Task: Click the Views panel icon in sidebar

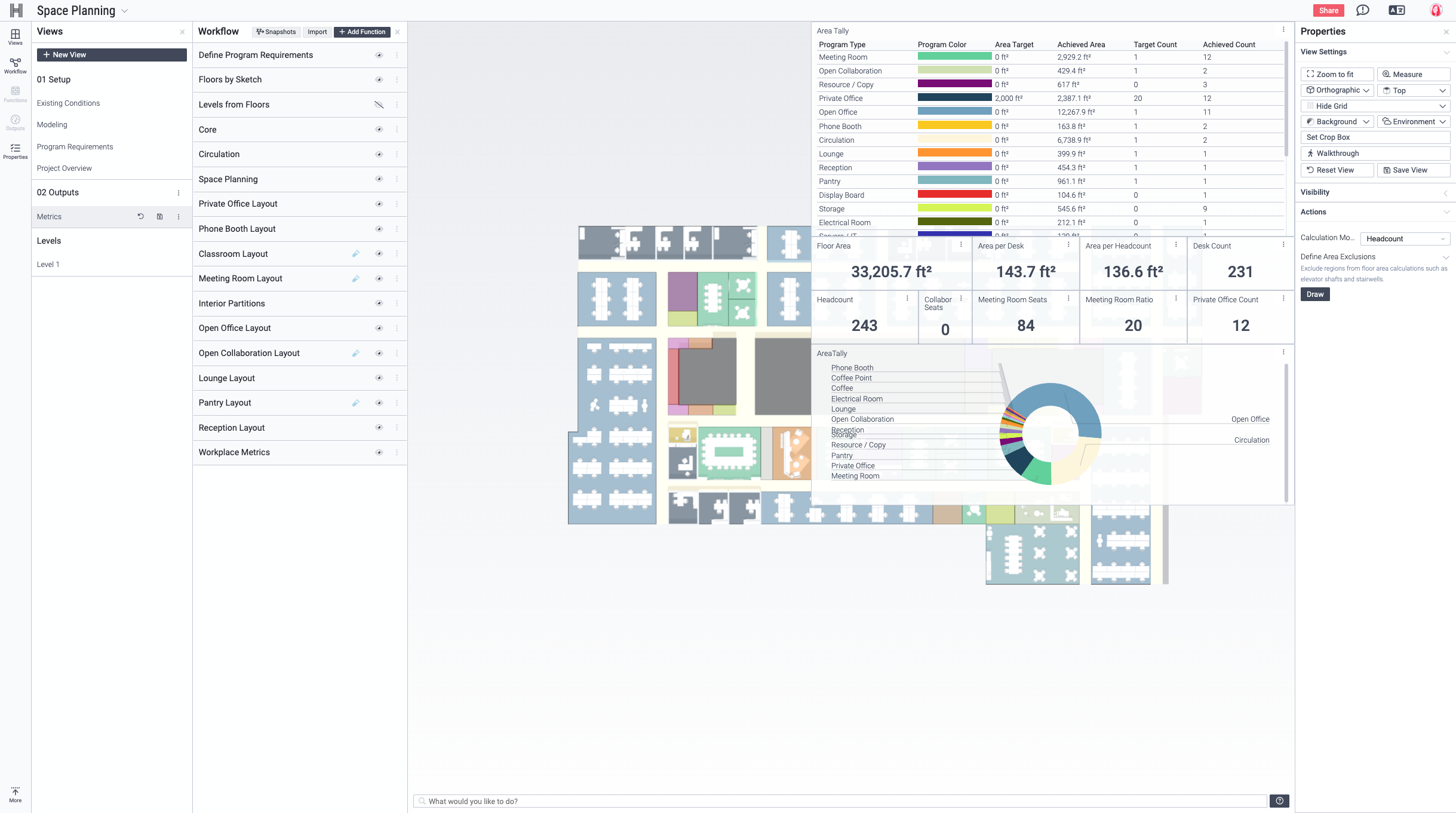Action: click(15, 37)
